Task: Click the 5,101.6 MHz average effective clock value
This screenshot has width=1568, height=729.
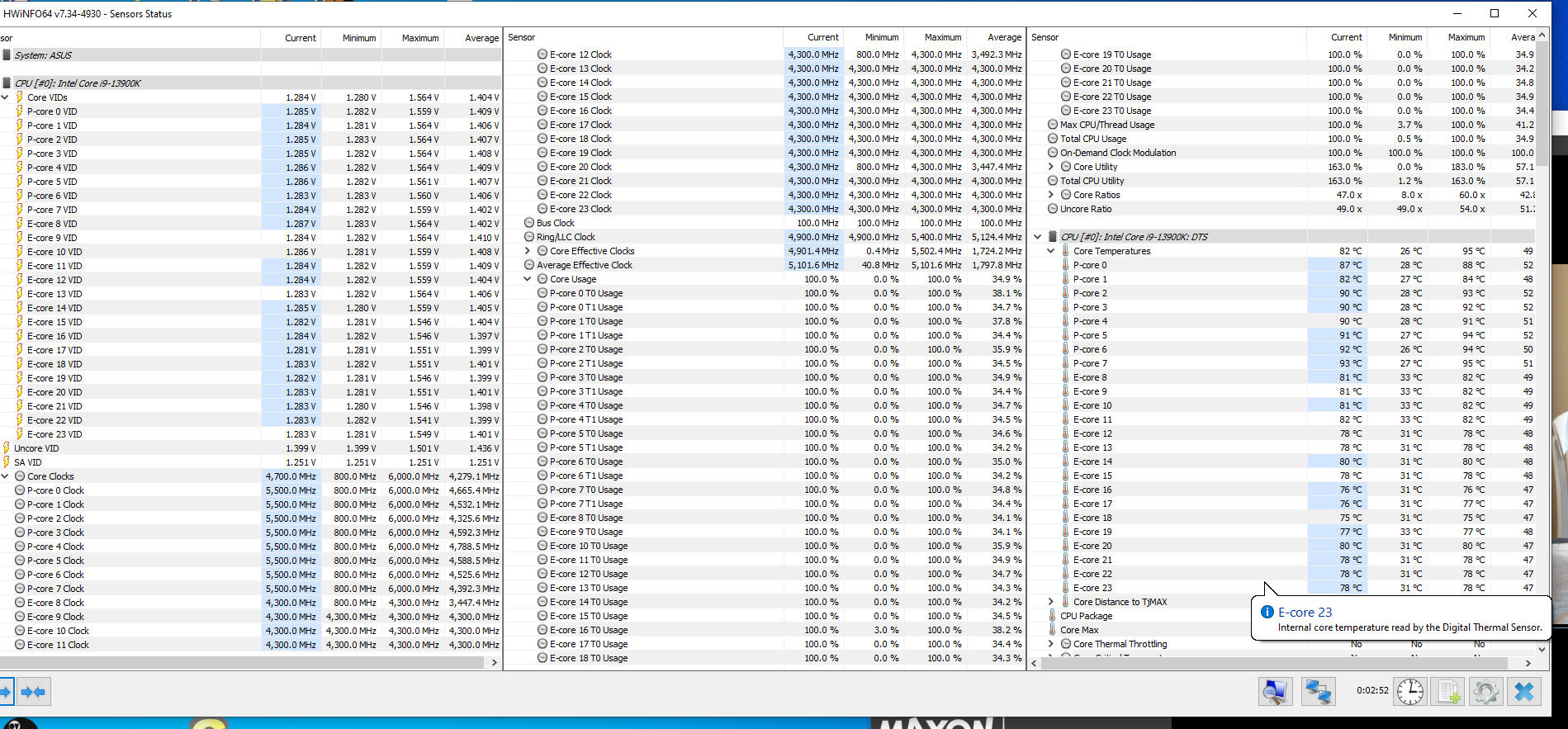Action: [813, 265]
